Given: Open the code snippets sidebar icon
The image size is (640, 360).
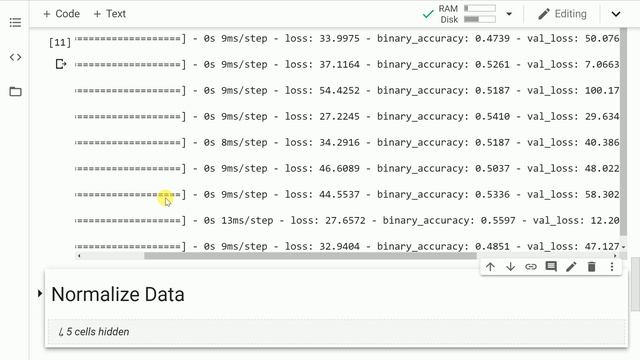Looking at the screenshot, I should [x=15, y=57].
